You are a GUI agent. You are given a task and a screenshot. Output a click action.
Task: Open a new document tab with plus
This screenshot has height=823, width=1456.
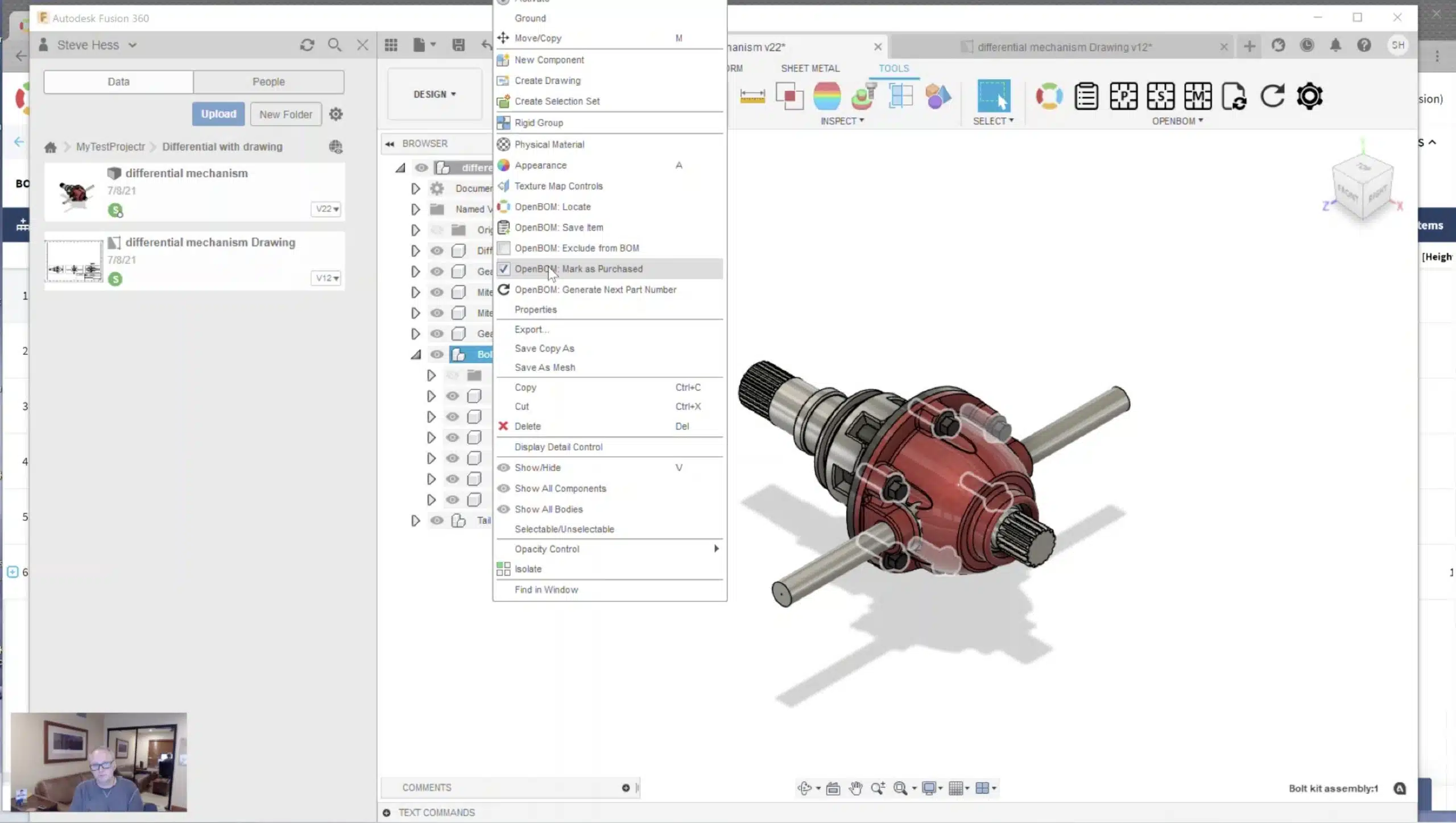pos(1249,46)
